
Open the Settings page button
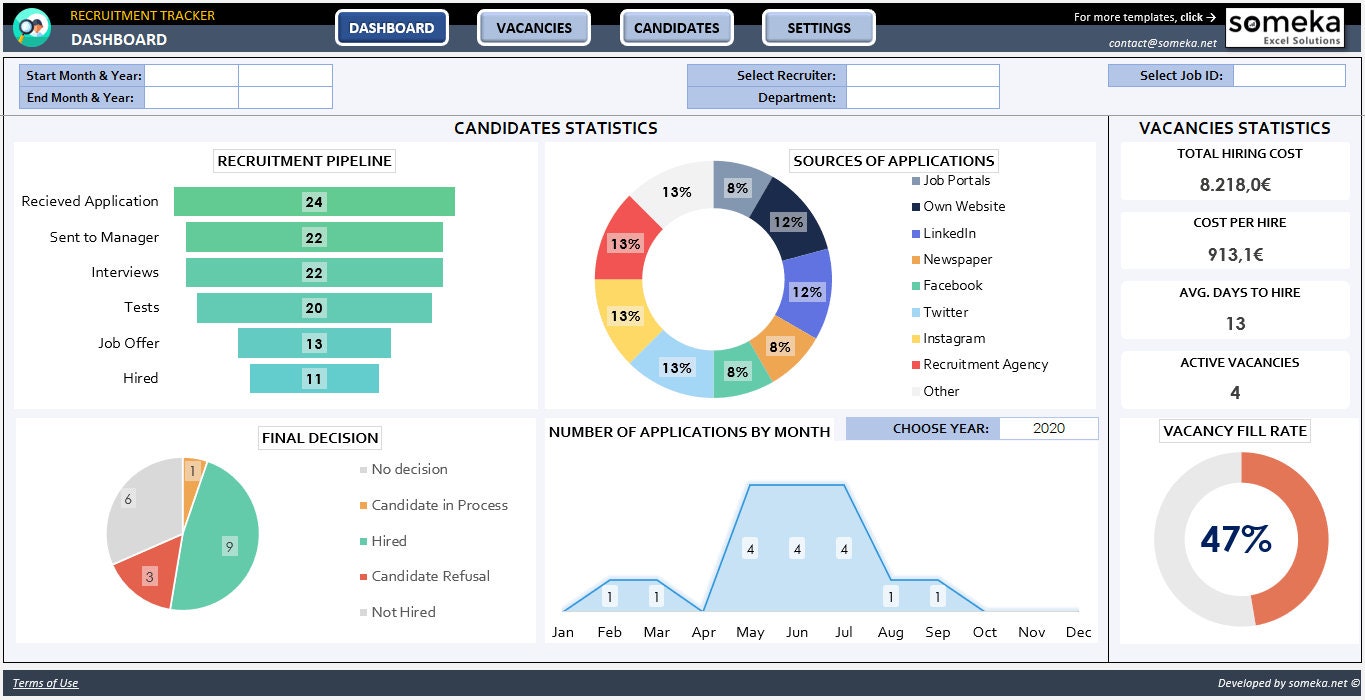[819, 28]
